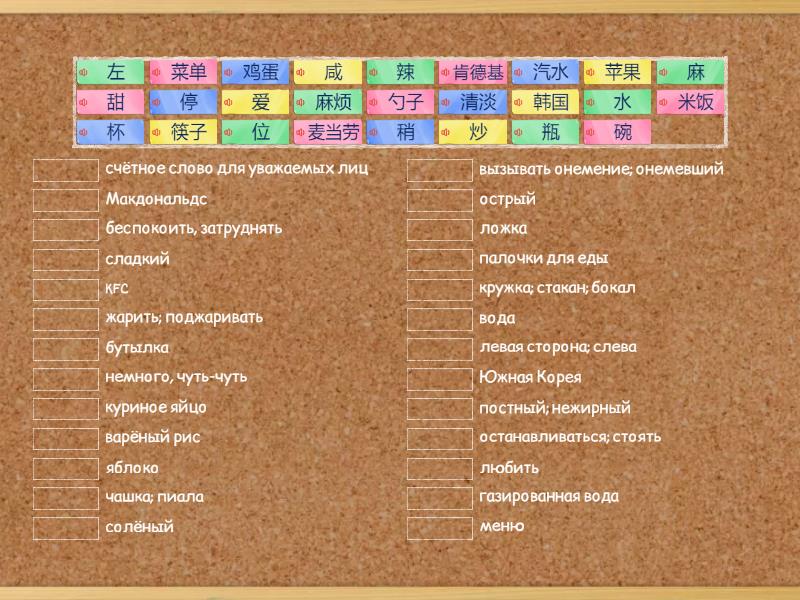Play audio for the 瓶 tile
Viewport: 800px width, 600px height.
click(x=518, y=133)
